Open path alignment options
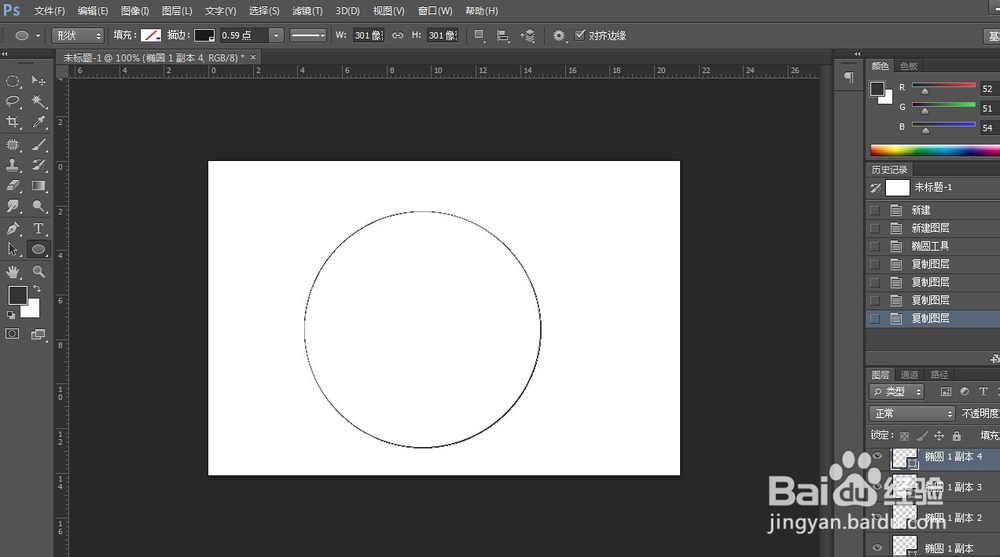This screenshot has width=1000, height=557. (x=503, y=36)
